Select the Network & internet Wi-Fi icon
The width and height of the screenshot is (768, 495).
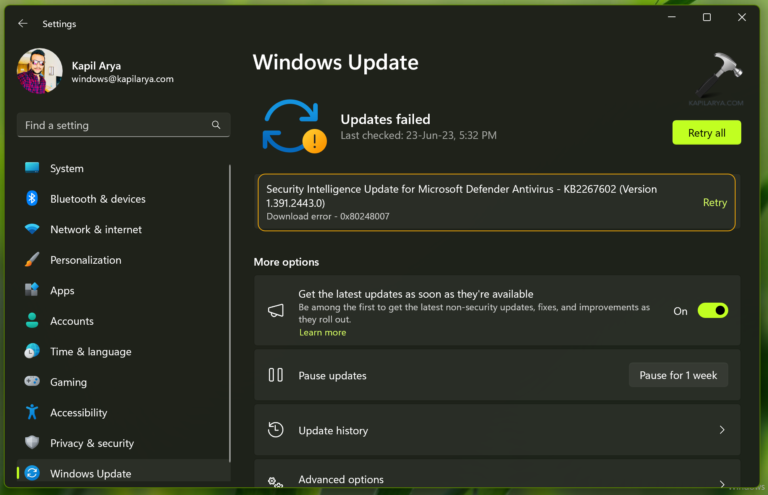pyautogui.click(x=32, y=229)
